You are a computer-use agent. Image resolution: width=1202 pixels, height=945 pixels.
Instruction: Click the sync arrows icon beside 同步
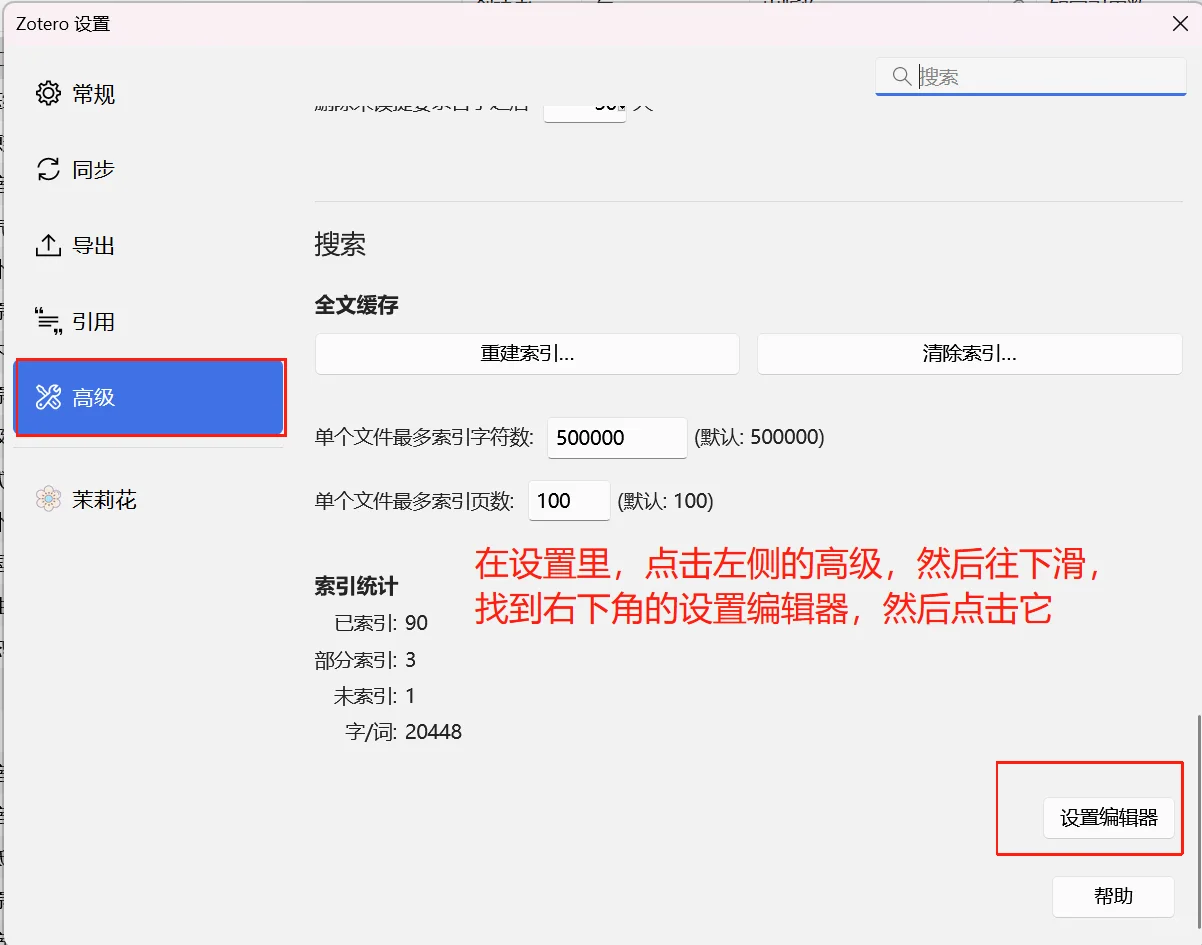48,169
